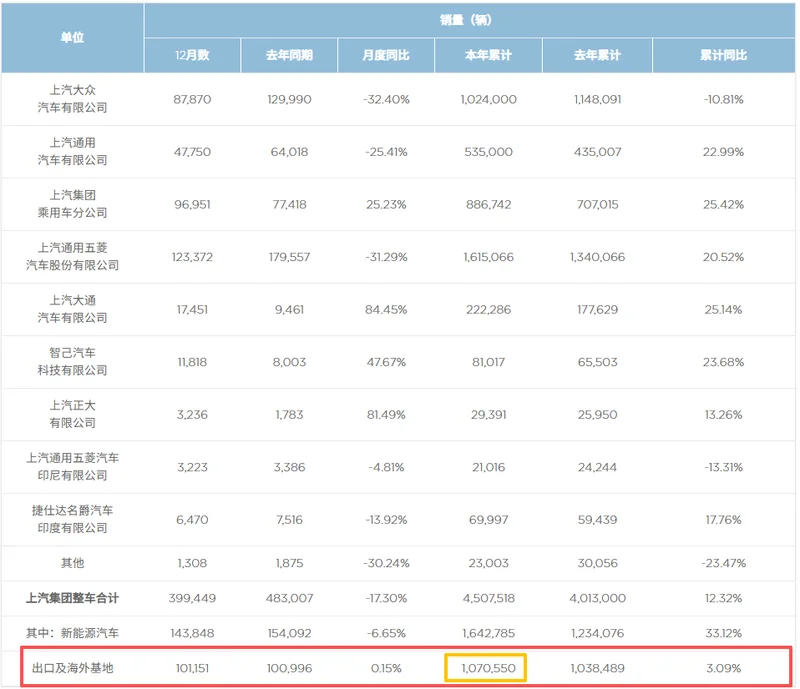Screen dimensions: 800x689
Task: Select the 4,507,518 total cell
Action: (x=487, y=598)
